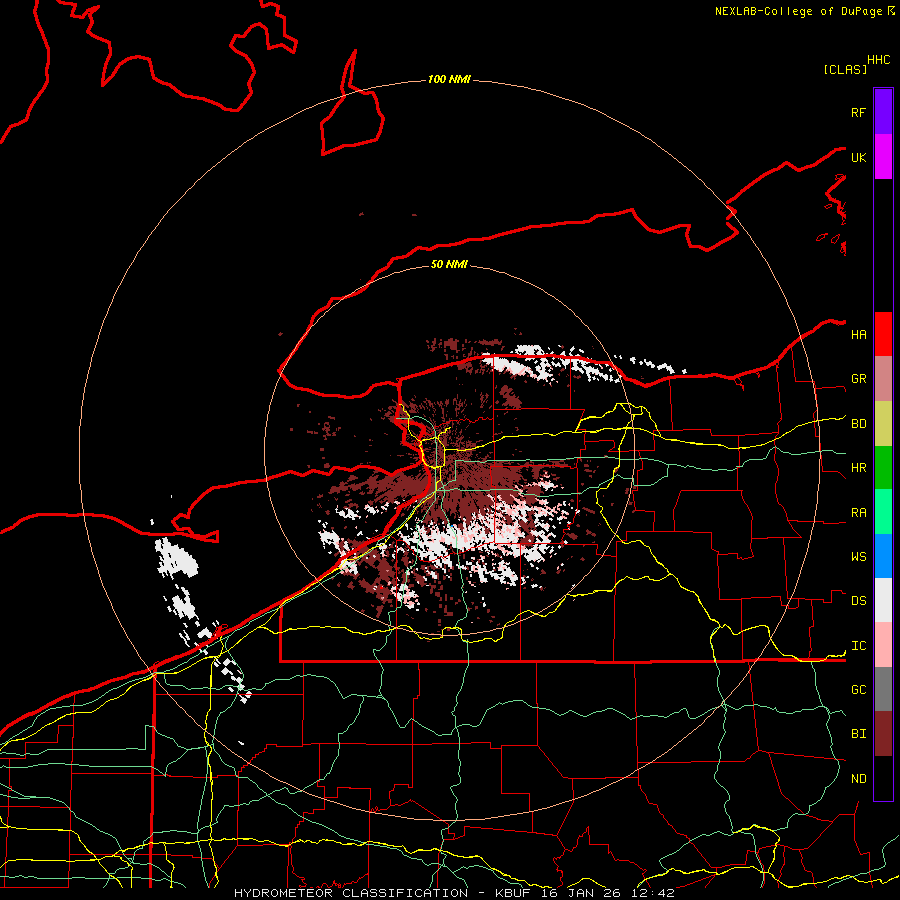This screenshot has width=900, height=900.
Task: Click the gray GC legend swatch
Action: pyautogui.click(x=883, y=689)
